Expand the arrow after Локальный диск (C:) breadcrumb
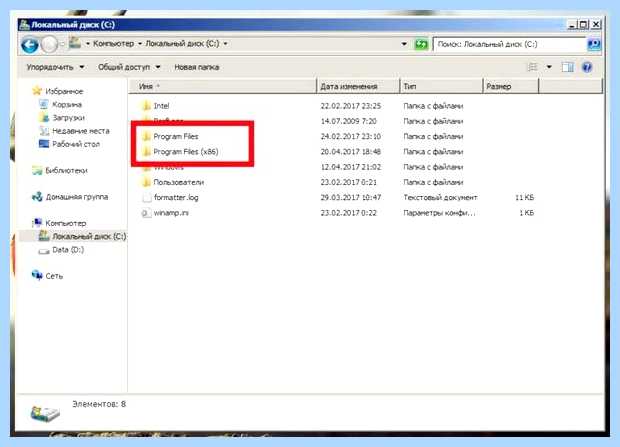The image size is (620, 447). [225, 44]
